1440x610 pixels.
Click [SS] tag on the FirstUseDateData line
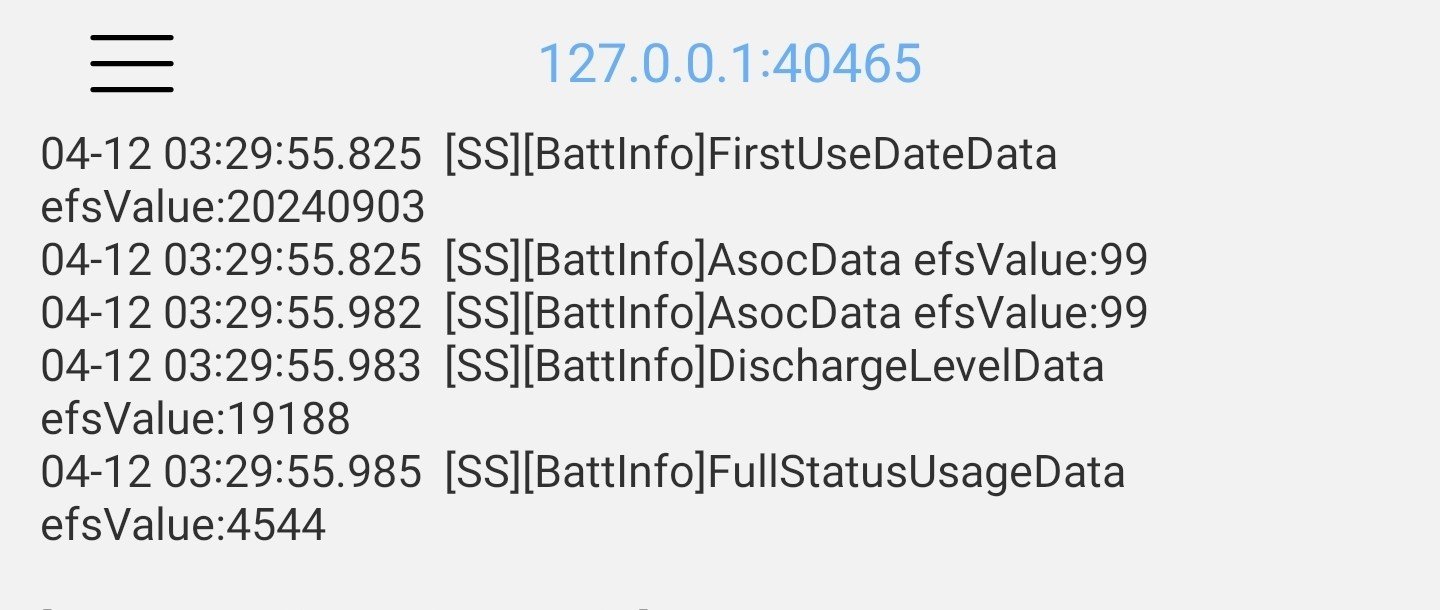[x=483, y=155]
